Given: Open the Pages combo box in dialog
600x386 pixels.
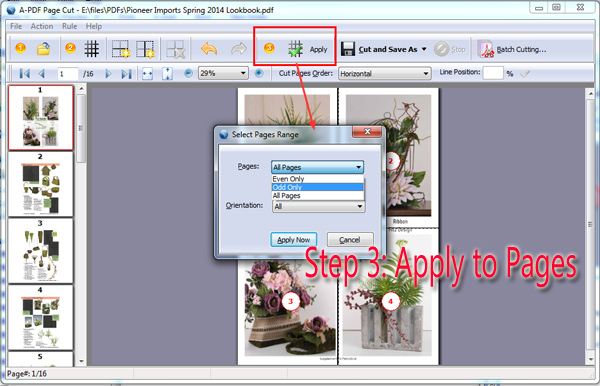Looking at the screenshot, I should [317, 167].
